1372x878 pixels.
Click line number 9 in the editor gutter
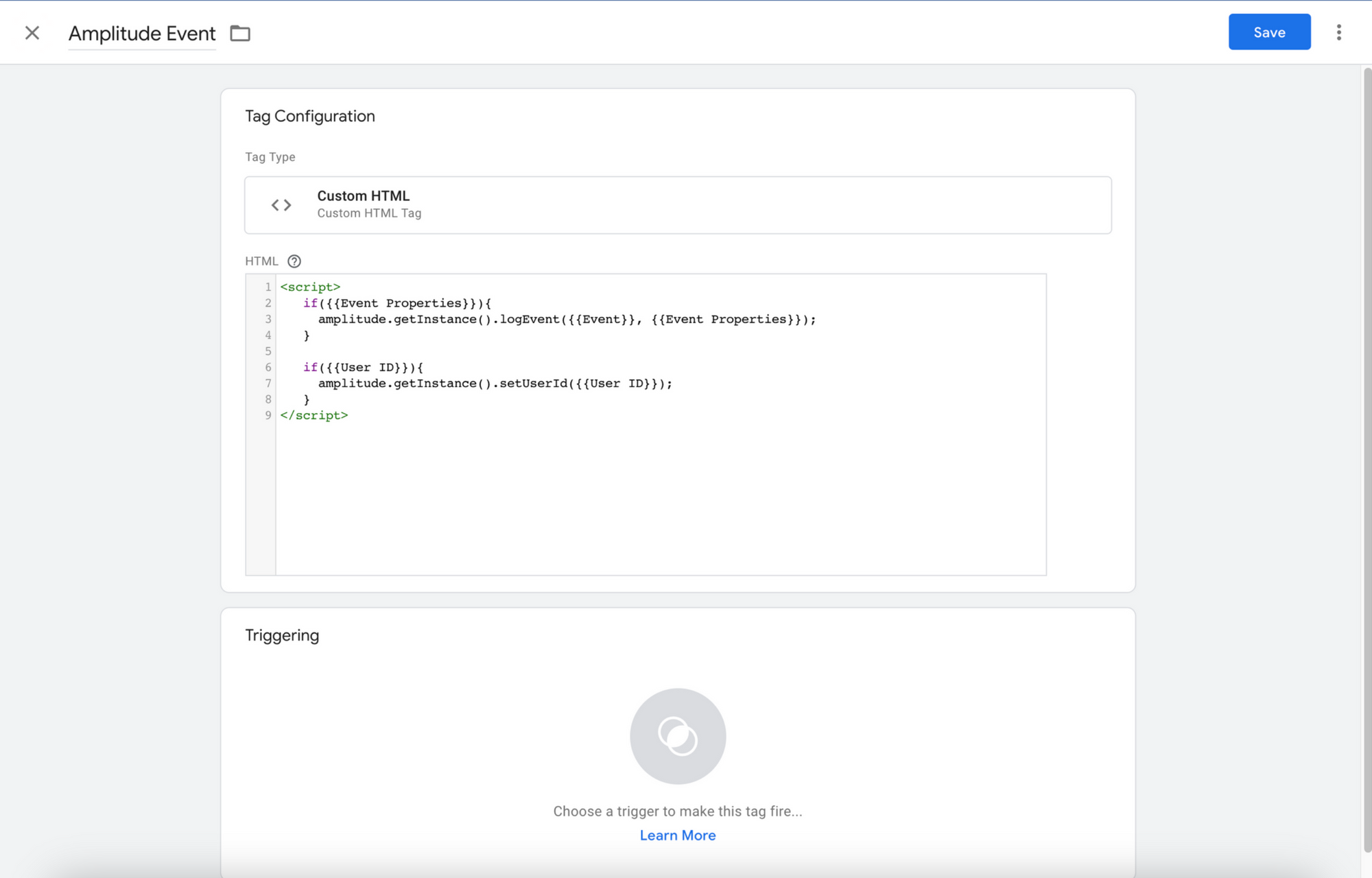pos(268,415)
